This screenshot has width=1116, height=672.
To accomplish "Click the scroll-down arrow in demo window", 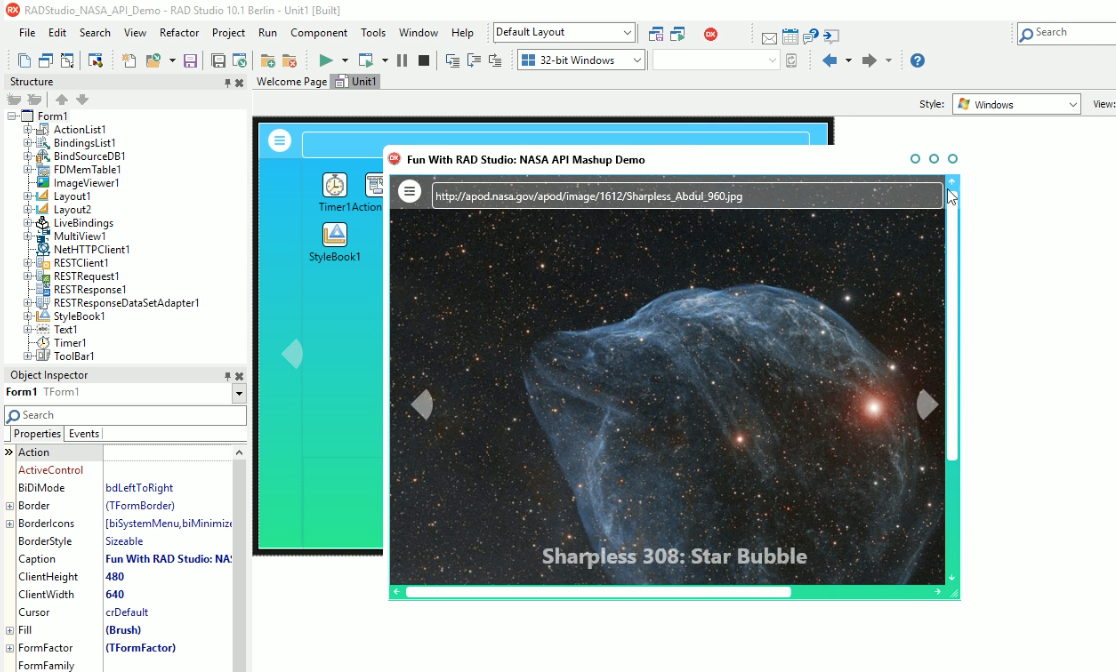I will coord(952,578).
